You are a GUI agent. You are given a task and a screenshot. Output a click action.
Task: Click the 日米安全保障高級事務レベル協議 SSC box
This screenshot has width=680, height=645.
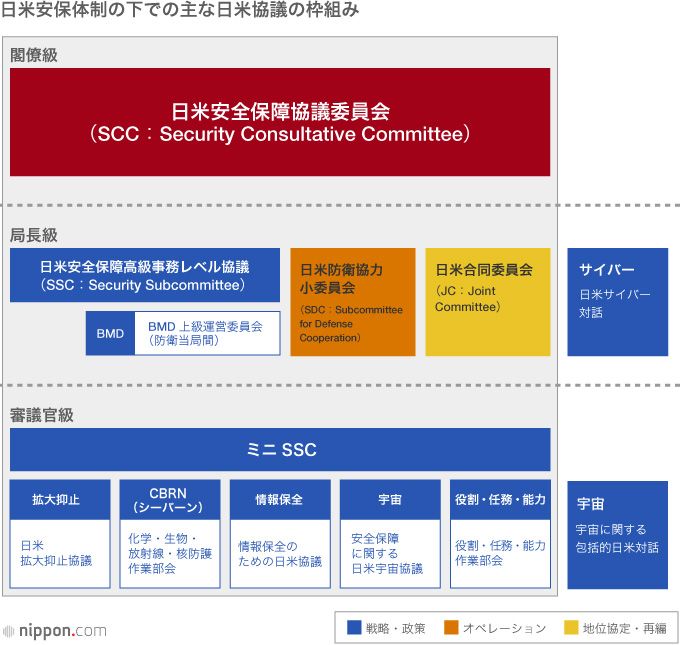(x=145, y=275)
